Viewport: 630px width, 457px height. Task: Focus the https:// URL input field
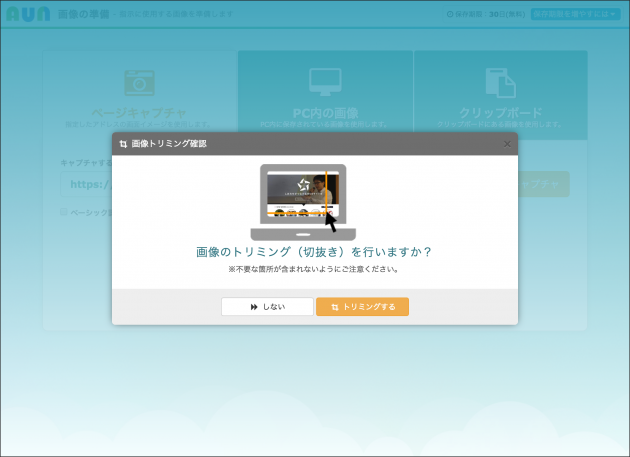pos(88,184)
